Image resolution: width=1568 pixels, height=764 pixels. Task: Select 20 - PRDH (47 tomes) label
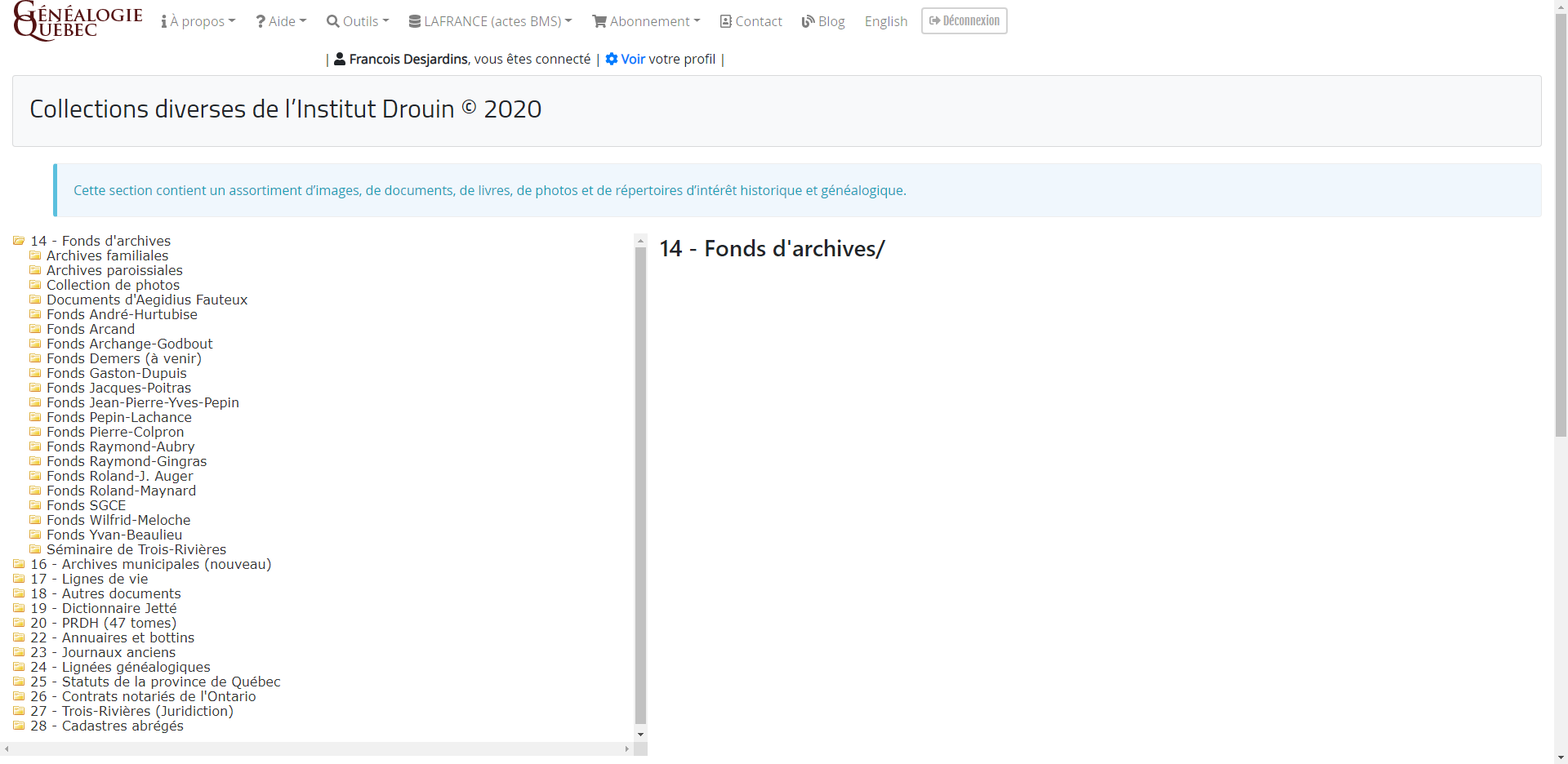tap(104, 623)
